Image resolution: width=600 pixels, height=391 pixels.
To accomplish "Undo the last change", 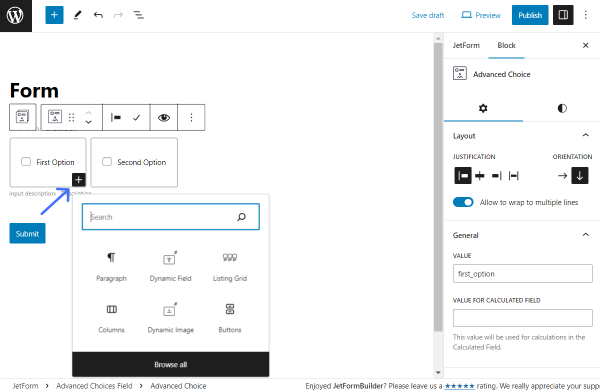I will pyautogui.click(x=98, y=15).
